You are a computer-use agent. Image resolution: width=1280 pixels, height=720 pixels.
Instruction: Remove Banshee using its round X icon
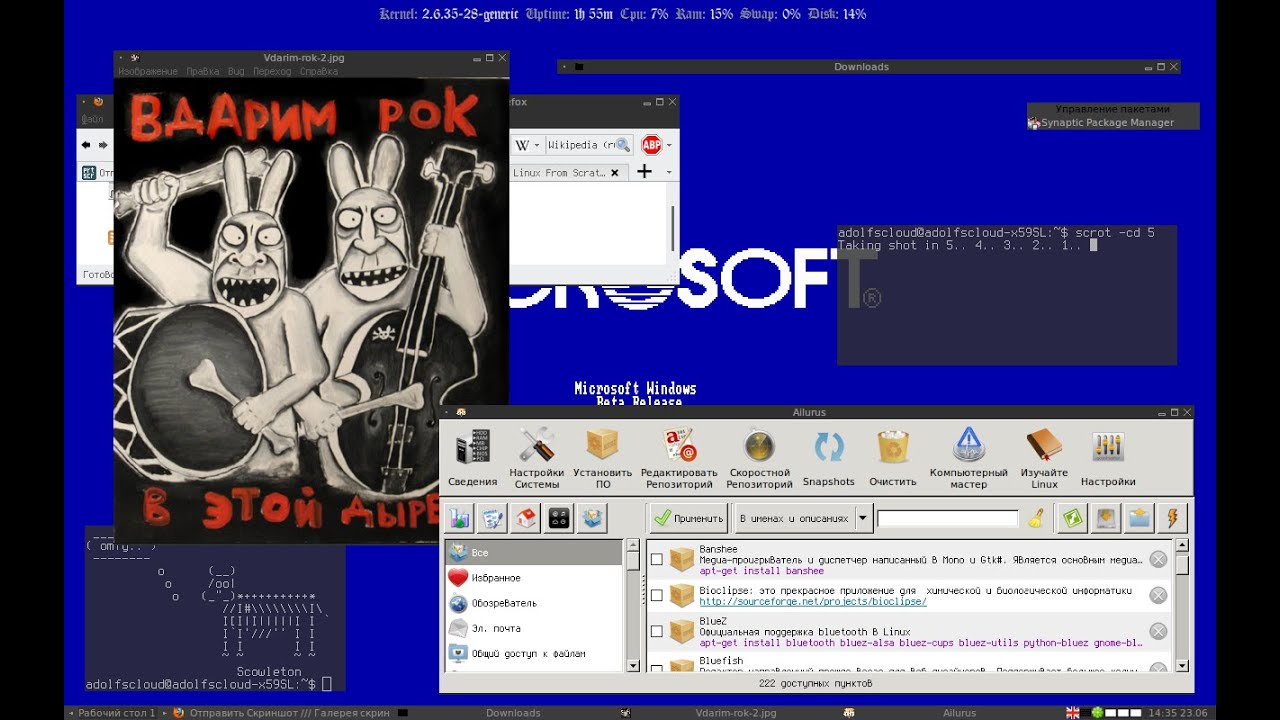point(1158,559)
